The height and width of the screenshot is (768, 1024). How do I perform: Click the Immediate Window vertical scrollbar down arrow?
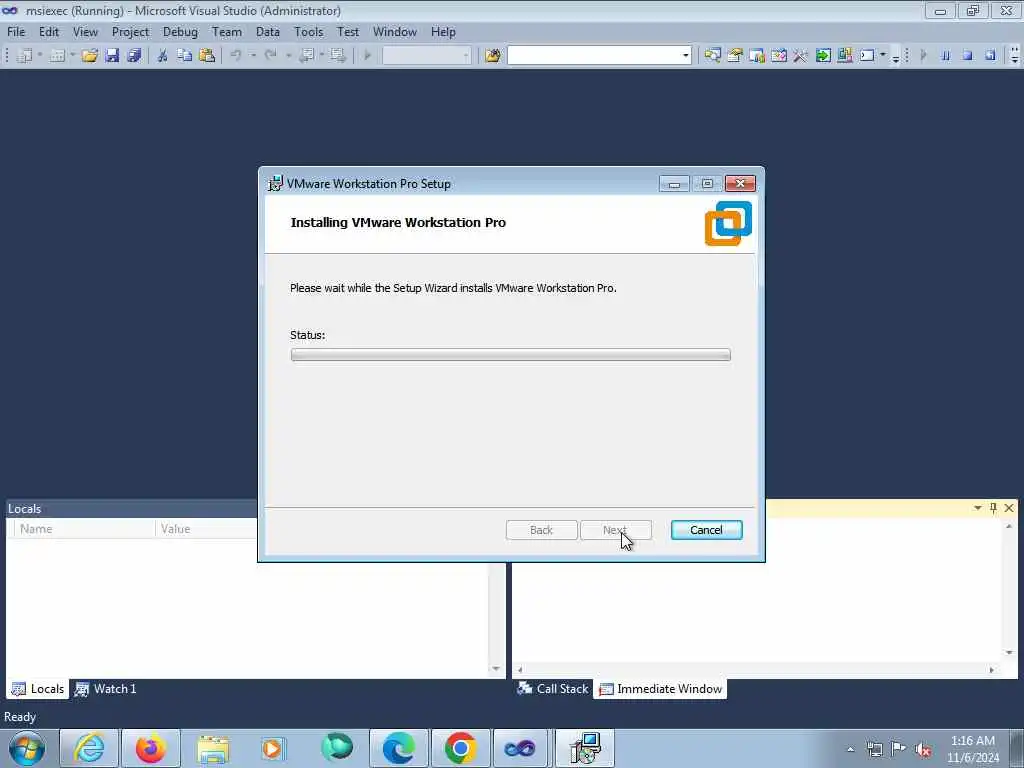1009,652
